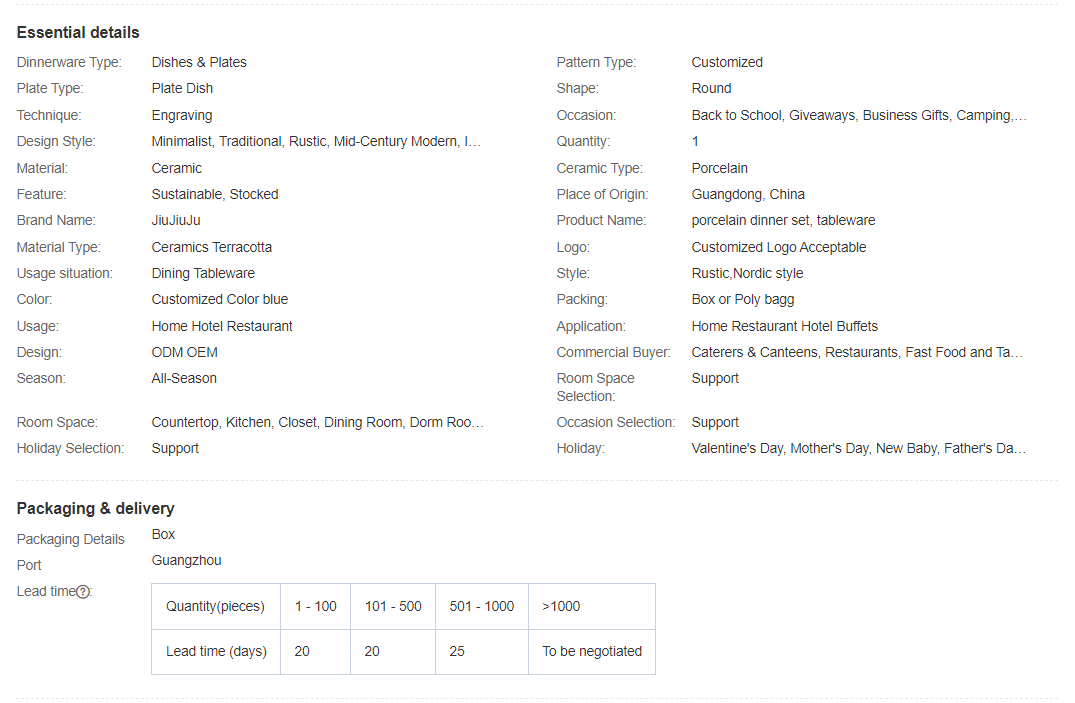
Task: Click the Quantity(pieces) row header
Action: [215, 606]
